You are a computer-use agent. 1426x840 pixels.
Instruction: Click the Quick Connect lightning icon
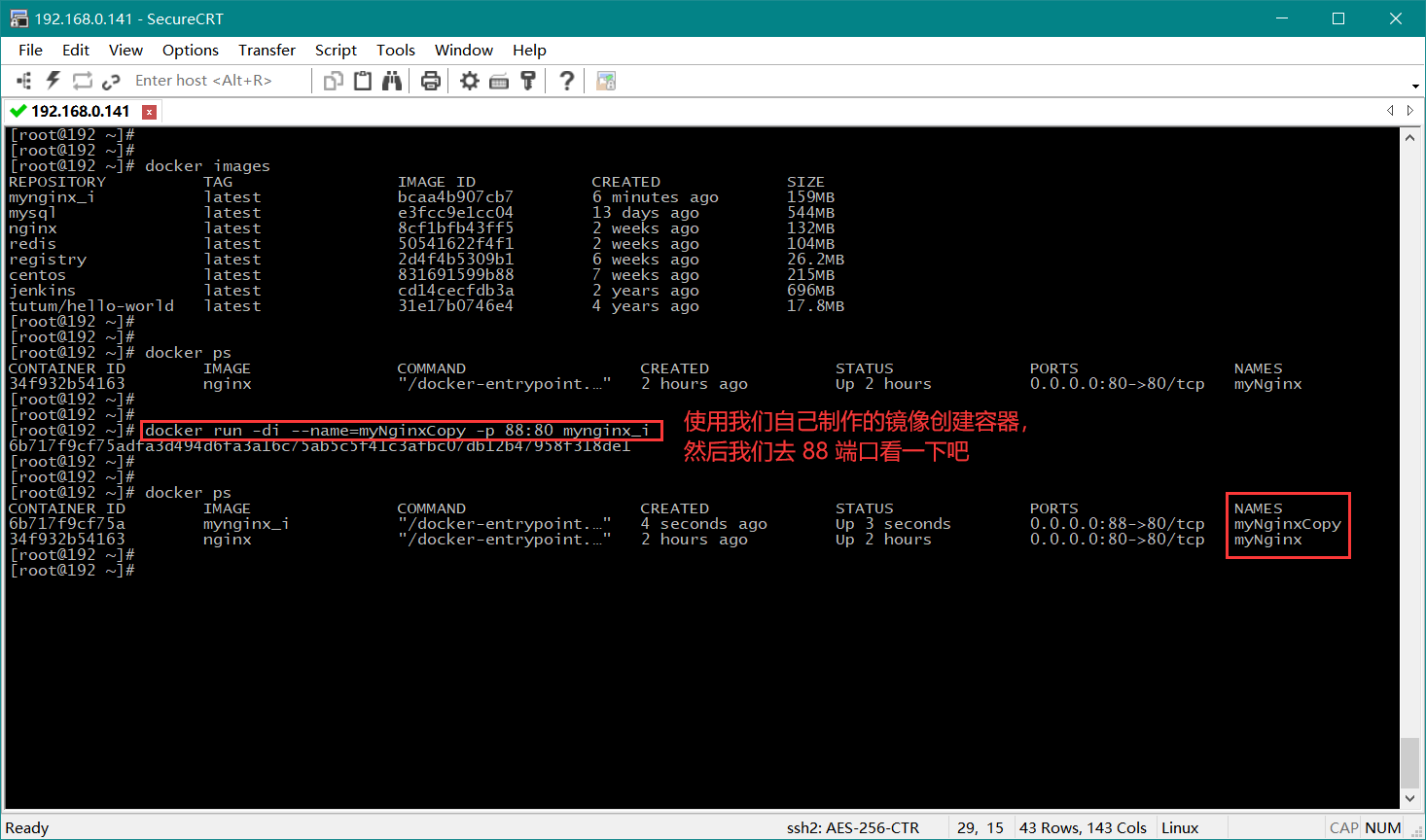coord(53,81)
